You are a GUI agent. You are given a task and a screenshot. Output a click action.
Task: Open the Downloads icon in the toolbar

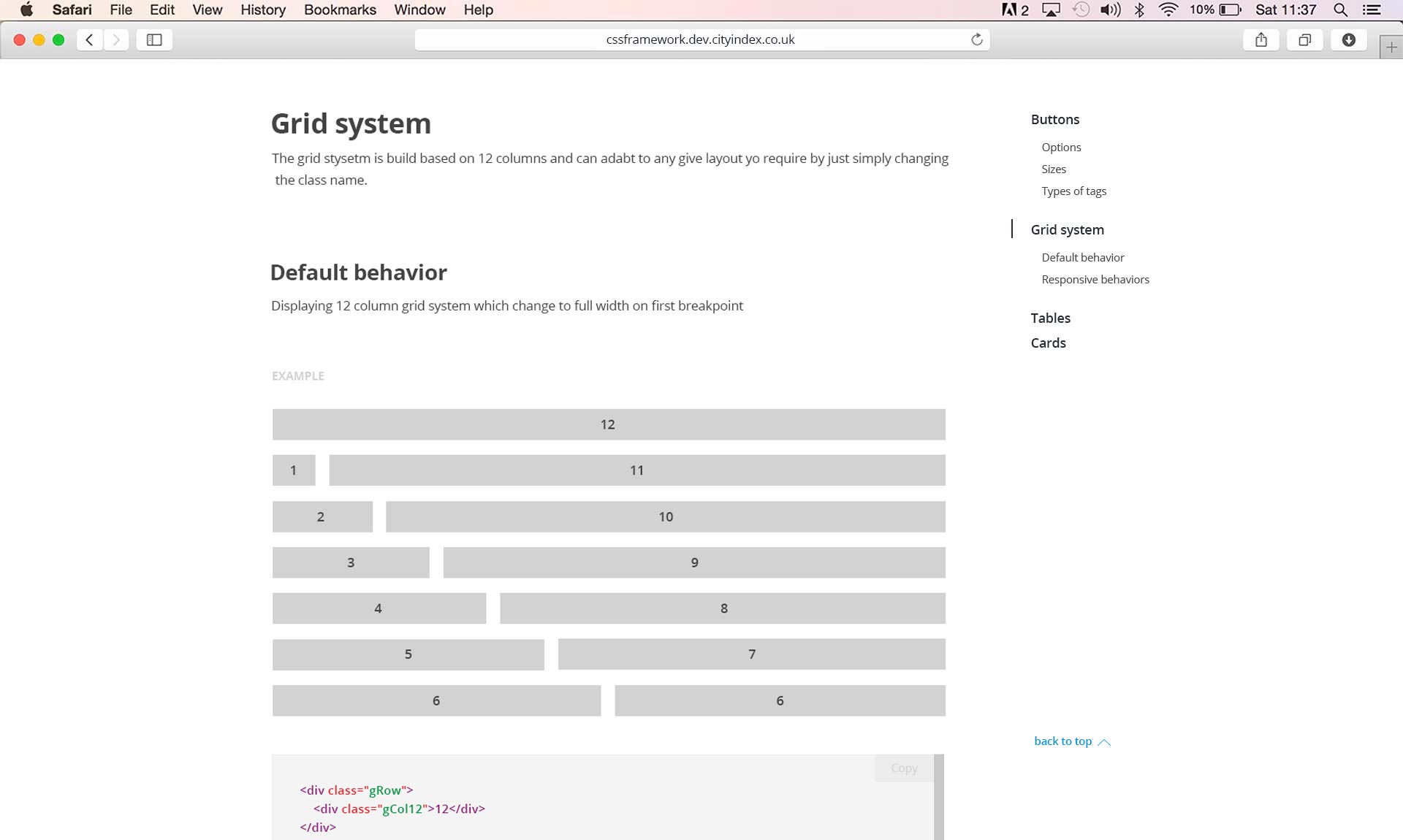(1348, 40)
